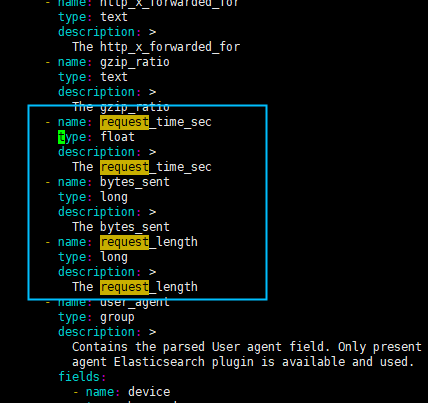Click highlighted 'request' in 'The request_time_sec'
The height and width of the screenshot is (403, 428).
pos(124,167)
